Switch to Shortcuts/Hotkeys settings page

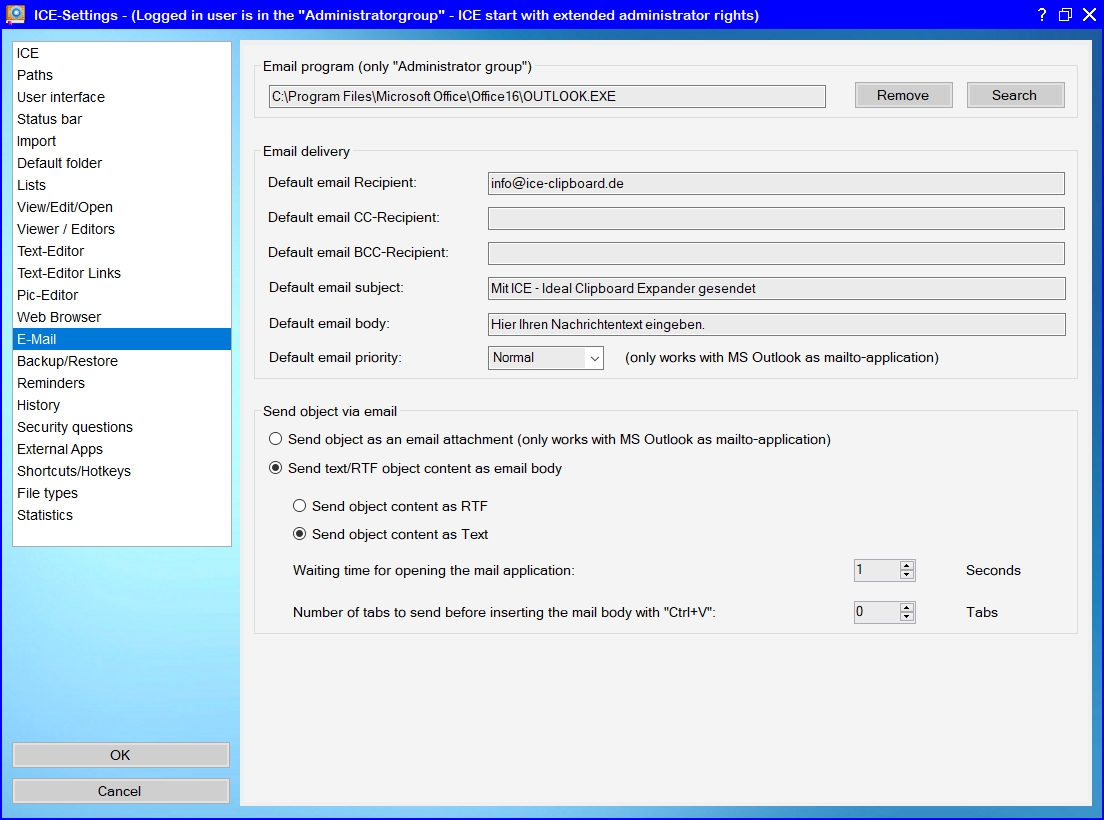pyautogui.click(x=74, y=471)
